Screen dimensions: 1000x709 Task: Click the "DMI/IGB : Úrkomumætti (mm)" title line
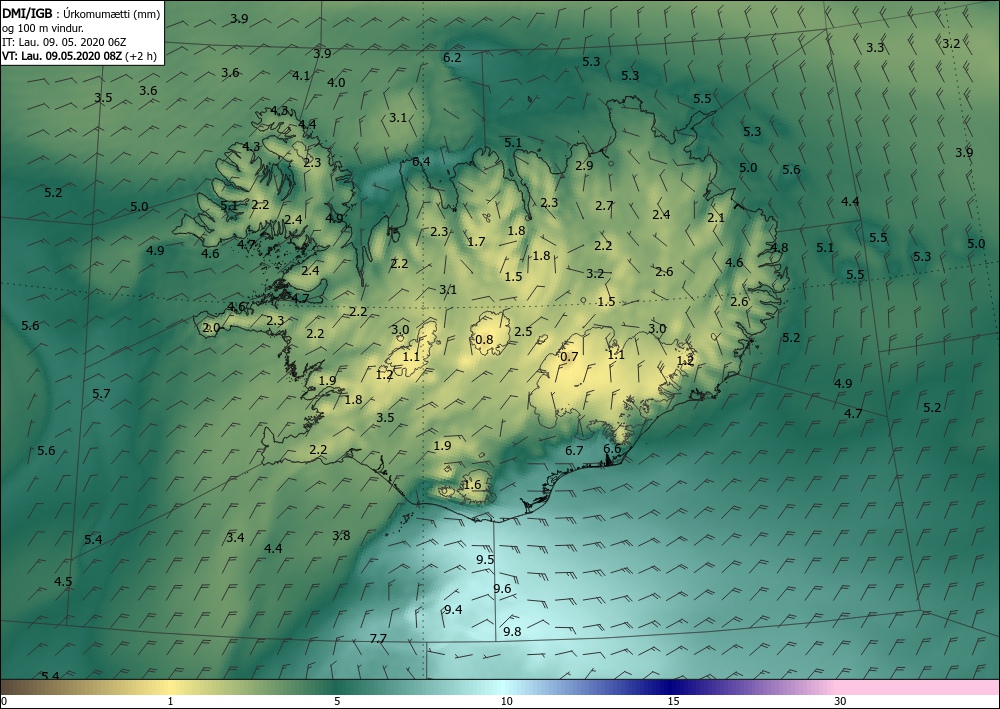coord(81,13)
